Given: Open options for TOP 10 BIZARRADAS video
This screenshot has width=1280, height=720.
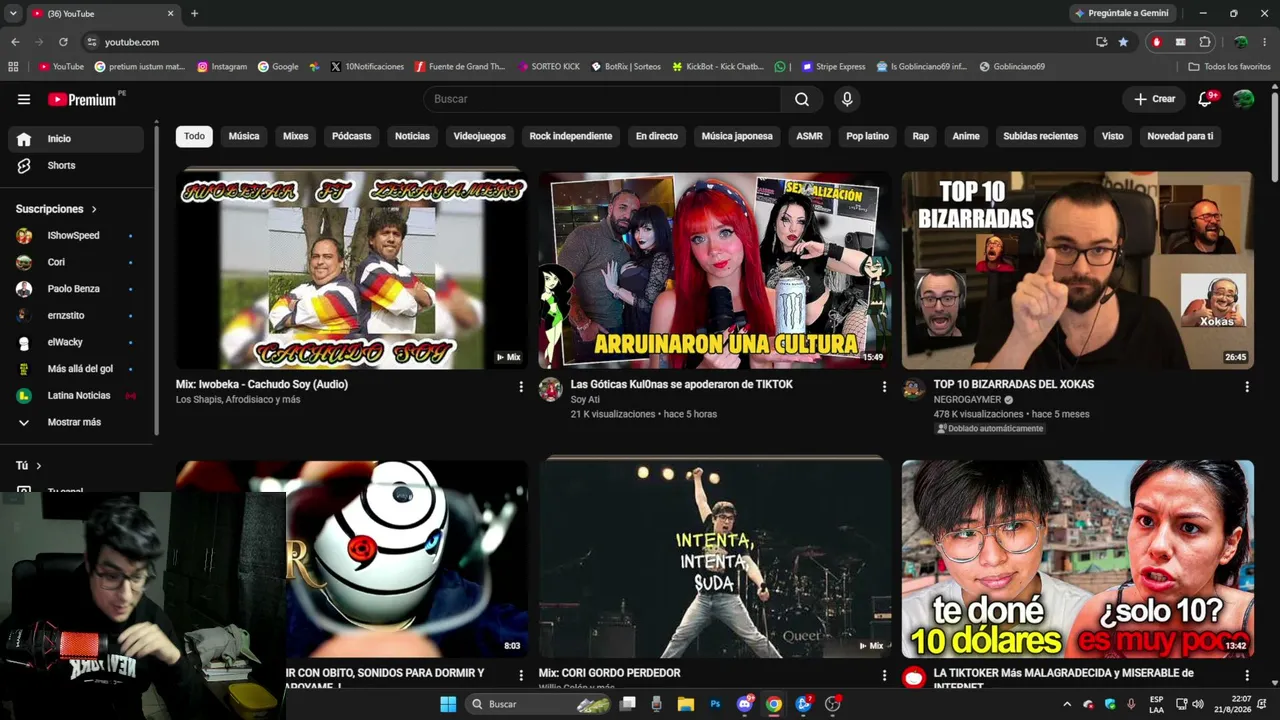Looking at the screenshot, I should pyautogui.click(x=1247, y=387).
